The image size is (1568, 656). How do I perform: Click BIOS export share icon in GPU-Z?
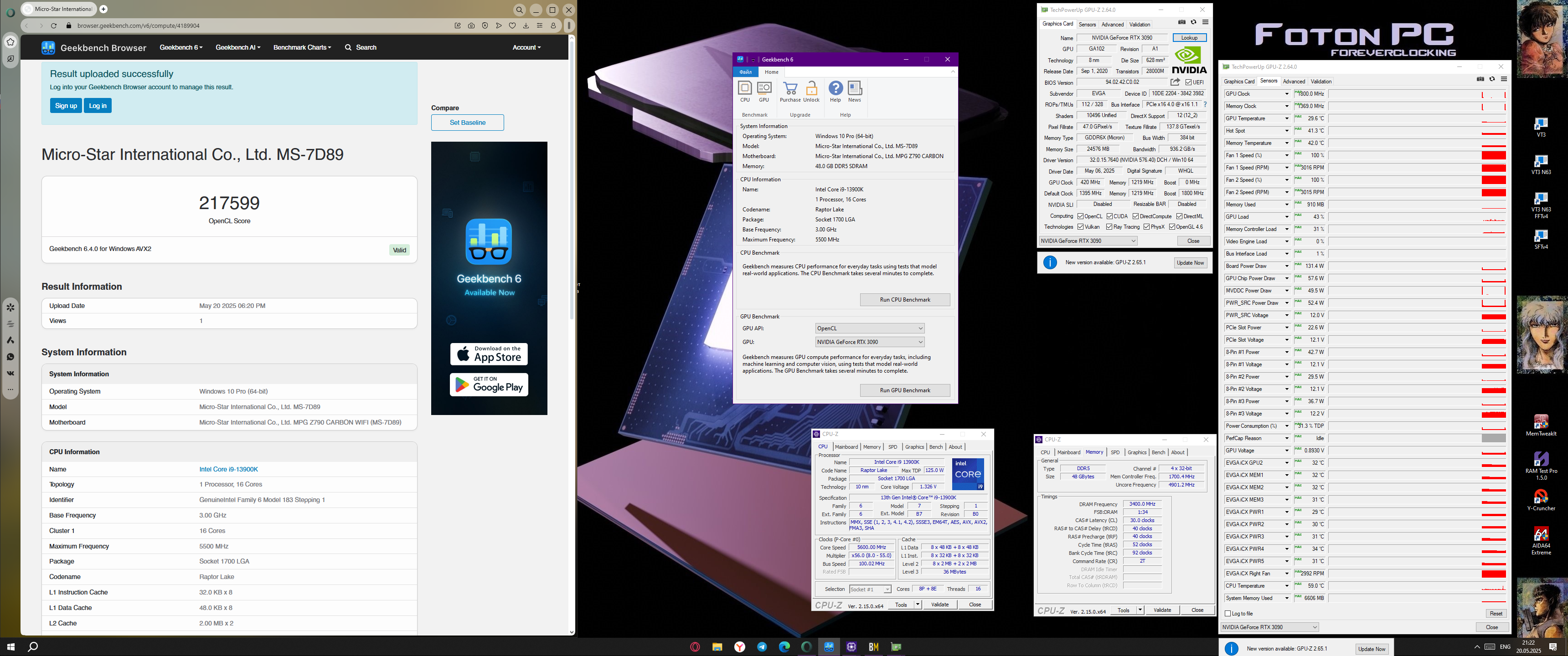pyautogui.click(x=1176, y=82)
